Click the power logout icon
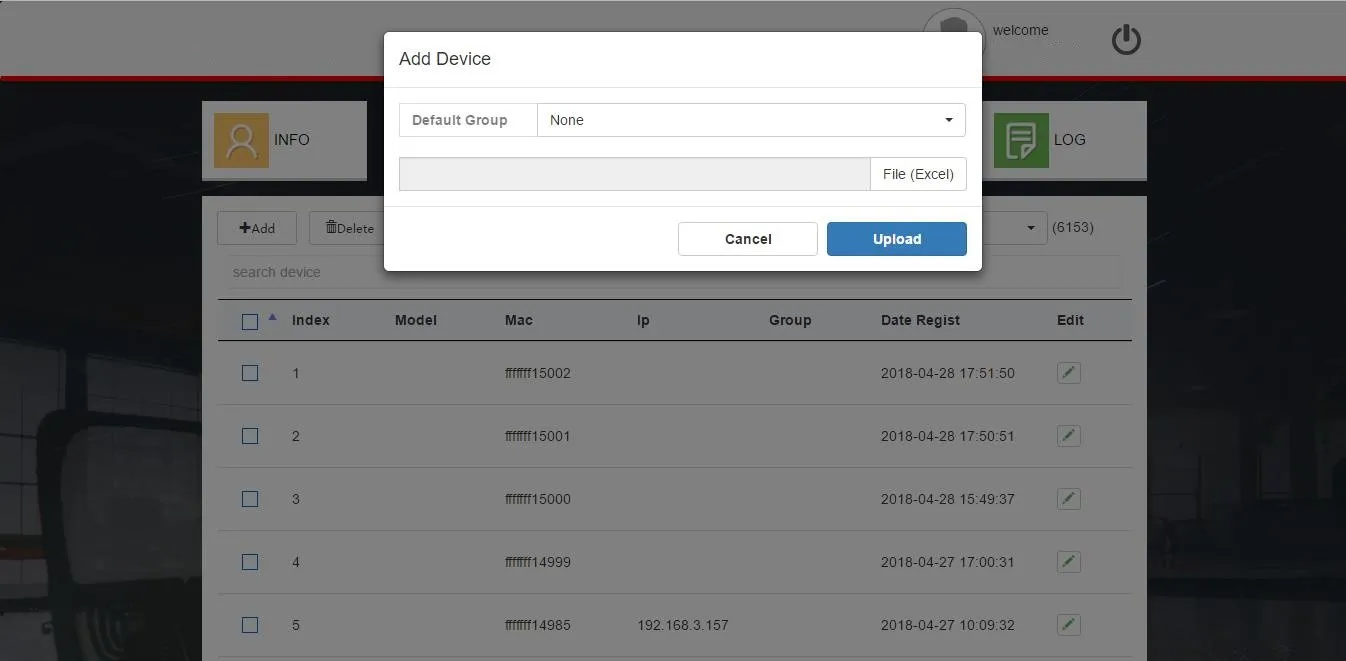Image resolution: width=1346 pixels, height=661 pixels. pos(1126,39)
